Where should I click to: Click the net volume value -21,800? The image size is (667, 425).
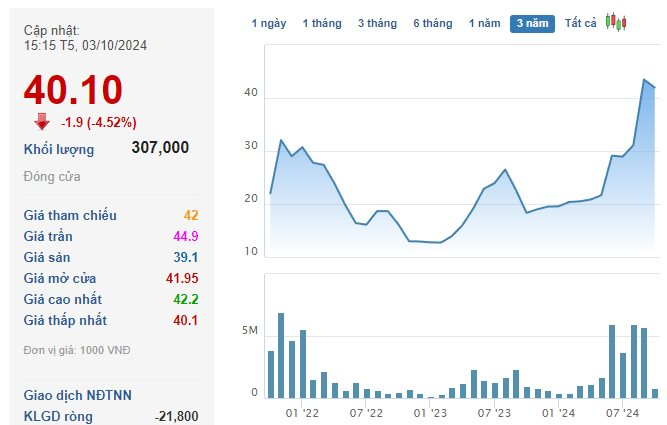176,416
